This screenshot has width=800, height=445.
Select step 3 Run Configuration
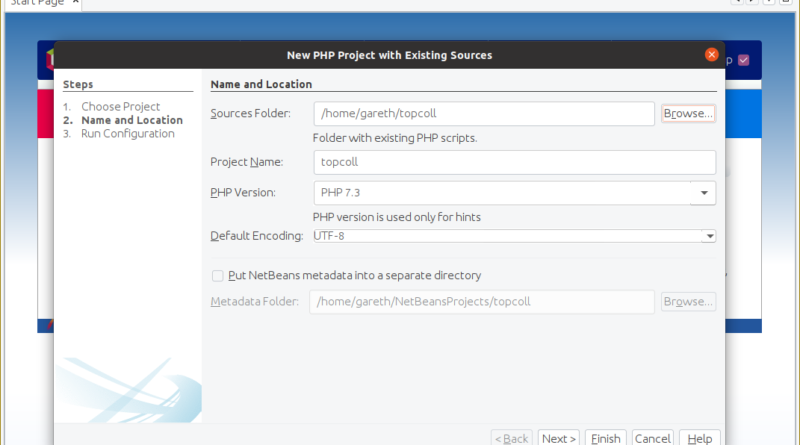click(x=128, y=134)
